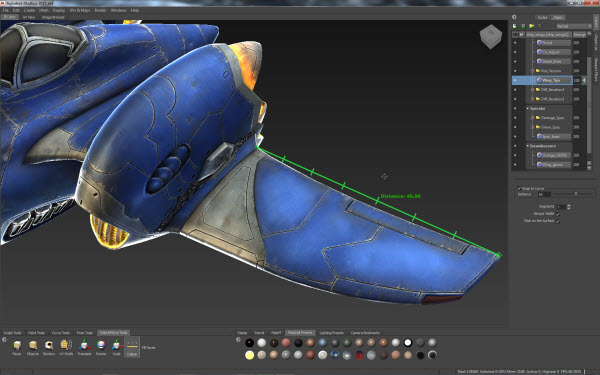Click the second green-dot icon in Layers toolbar
Image resolution: width=600 pixels, height=375 pixels.
coord(523,26)
